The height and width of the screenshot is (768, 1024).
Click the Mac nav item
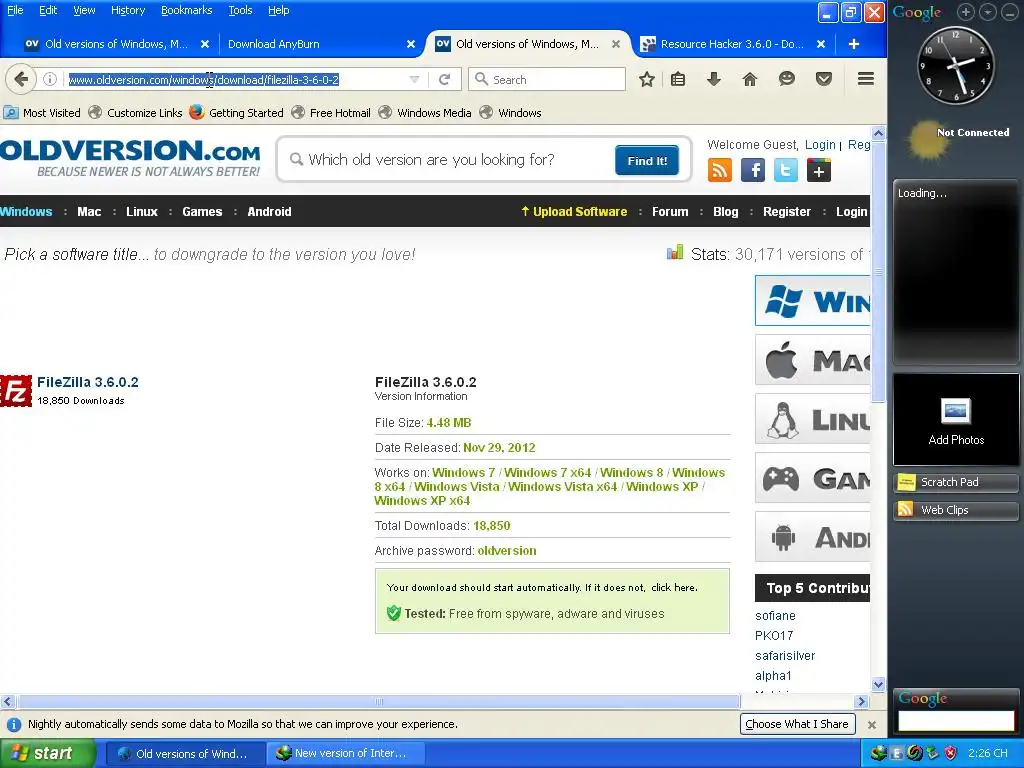click(89, 212)
